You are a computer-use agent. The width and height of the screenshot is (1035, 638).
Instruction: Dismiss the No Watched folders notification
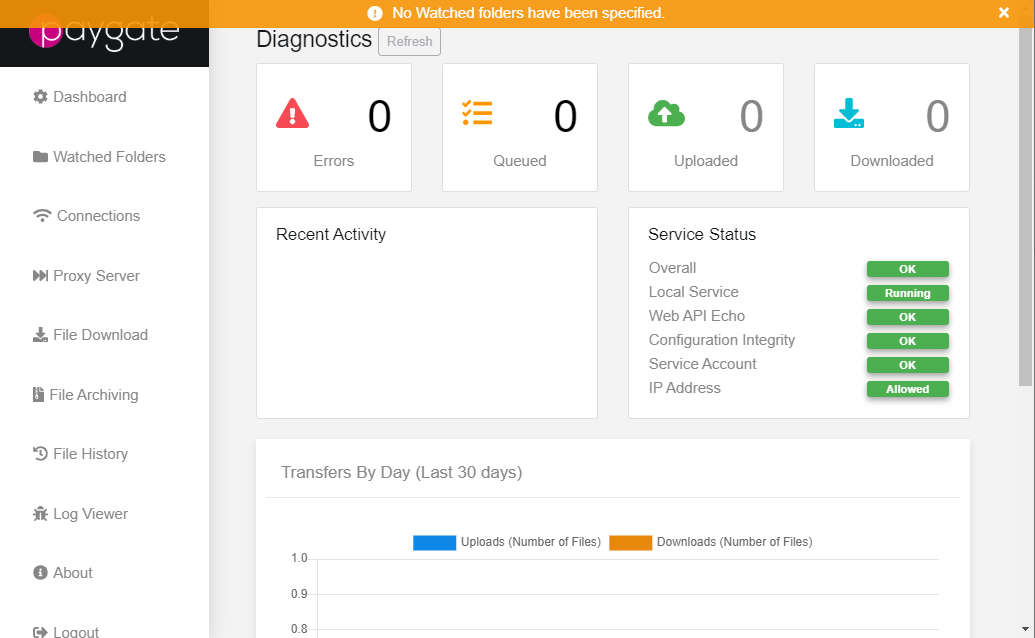(x=1003, y=13)
